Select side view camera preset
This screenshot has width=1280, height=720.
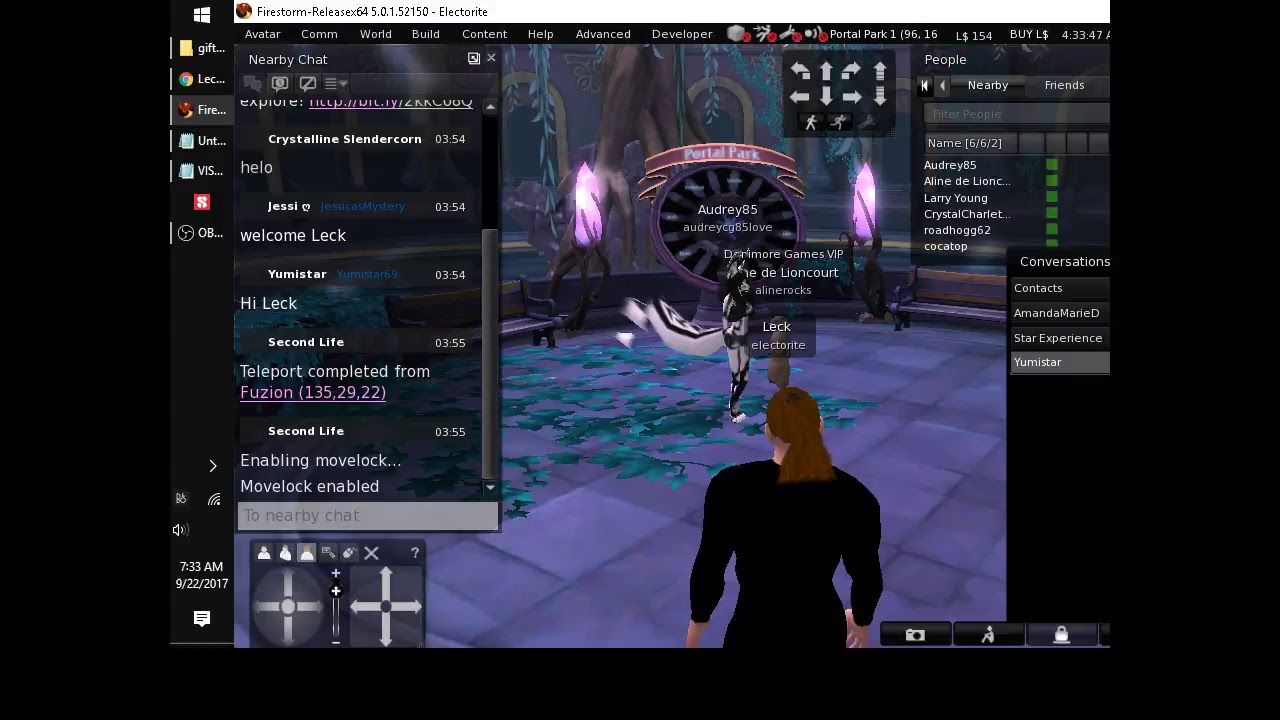click(x=285, y=553)
